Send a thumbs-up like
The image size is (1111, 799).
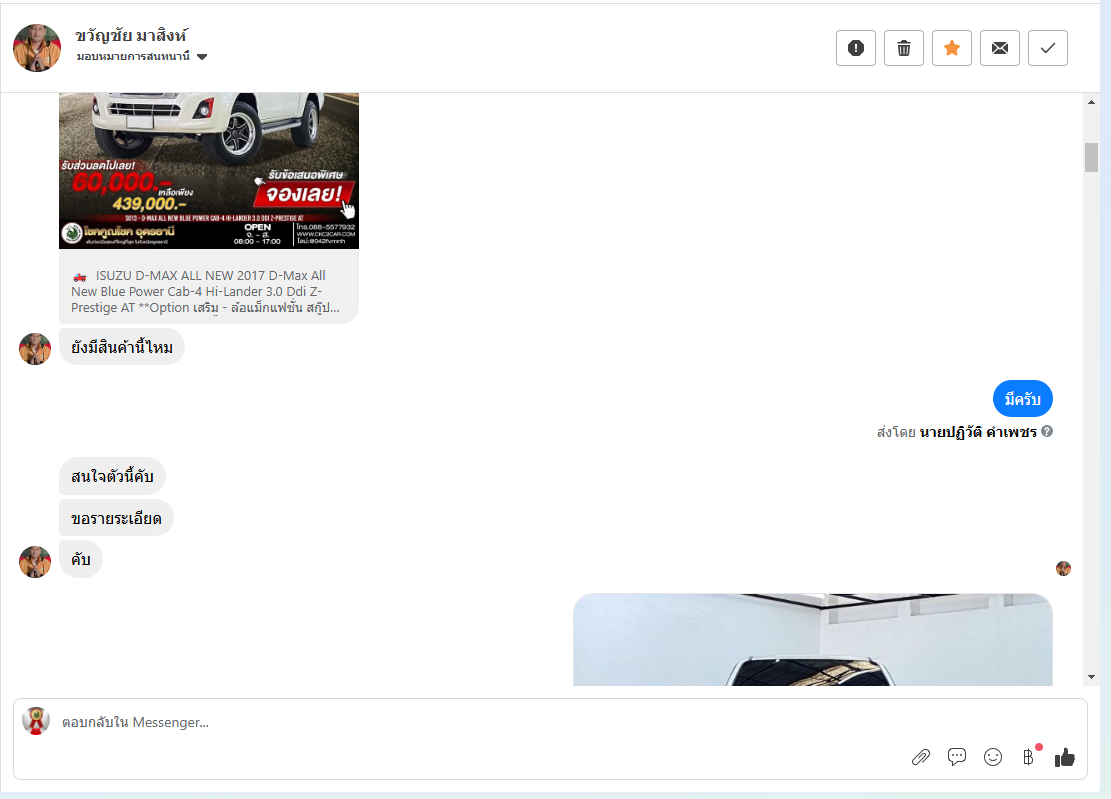pos(1064,757)
